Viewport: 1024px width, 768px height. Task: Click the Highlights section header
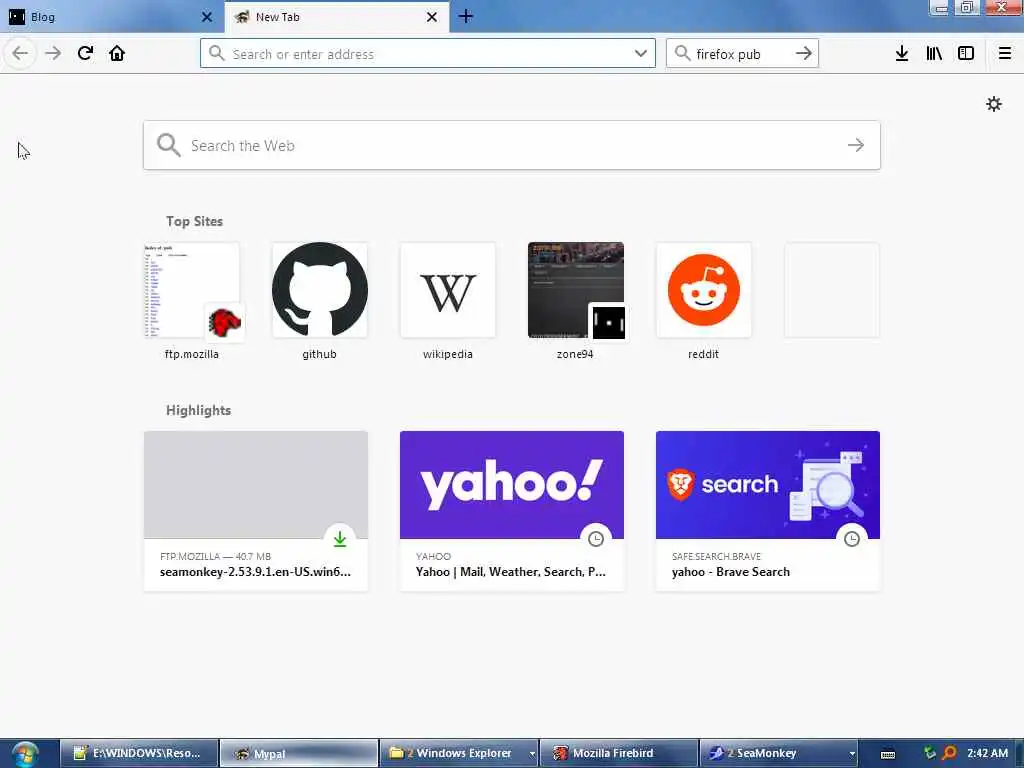(199, 410)
